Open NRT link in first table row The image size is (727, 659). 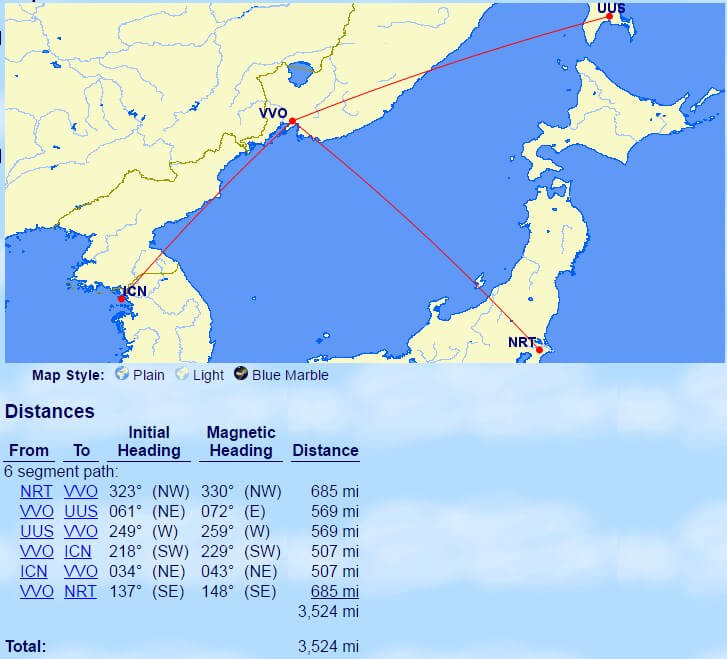coord(36,491)
